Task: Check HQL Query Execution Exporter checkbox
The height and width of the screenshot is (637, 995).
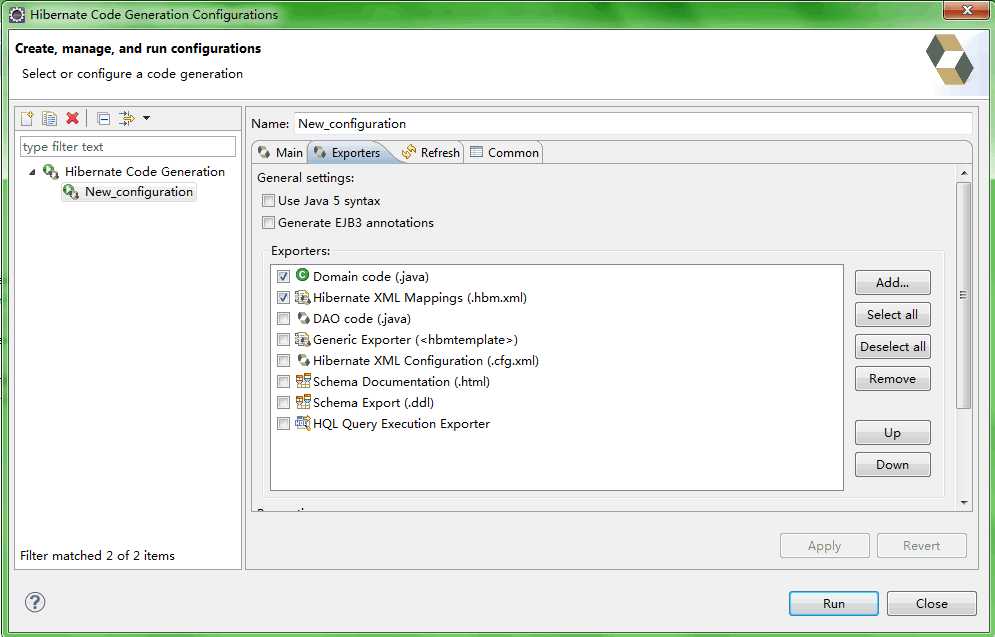Action: click(283, 423)
